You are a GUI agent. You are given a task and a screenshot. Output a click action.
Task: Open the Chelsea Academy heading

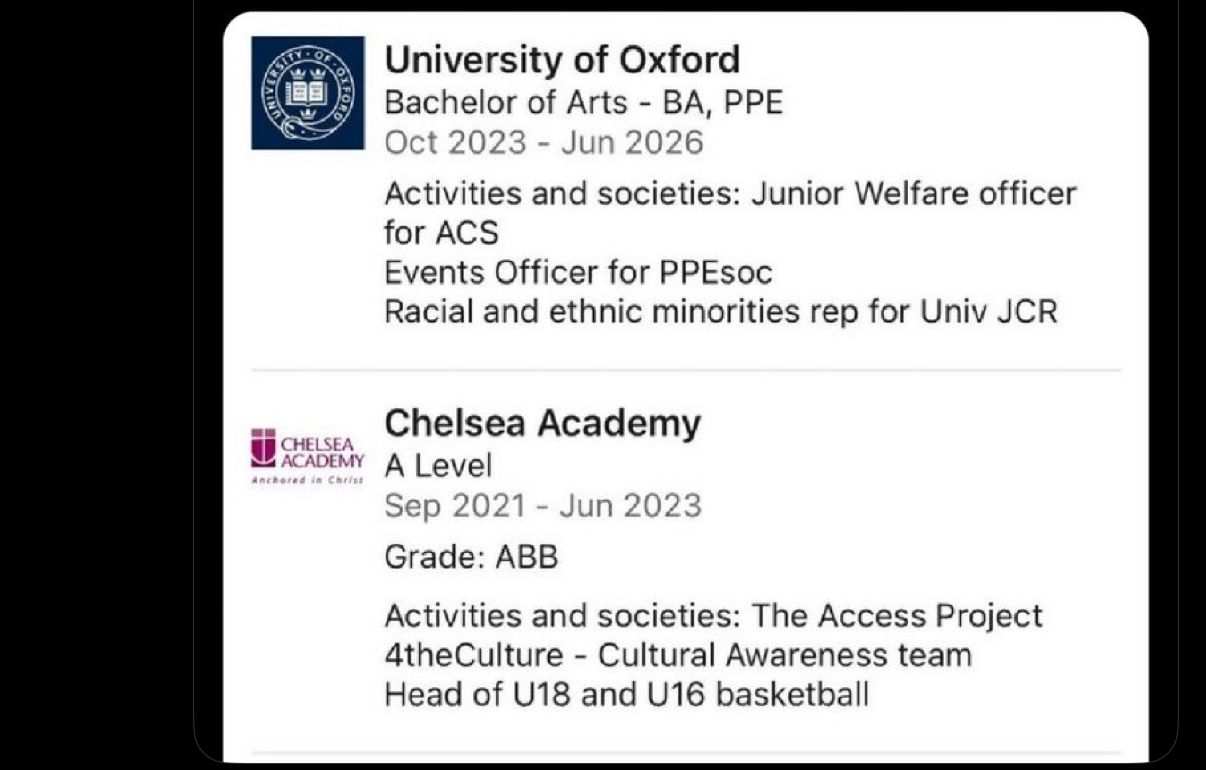[x=542, y=423]
